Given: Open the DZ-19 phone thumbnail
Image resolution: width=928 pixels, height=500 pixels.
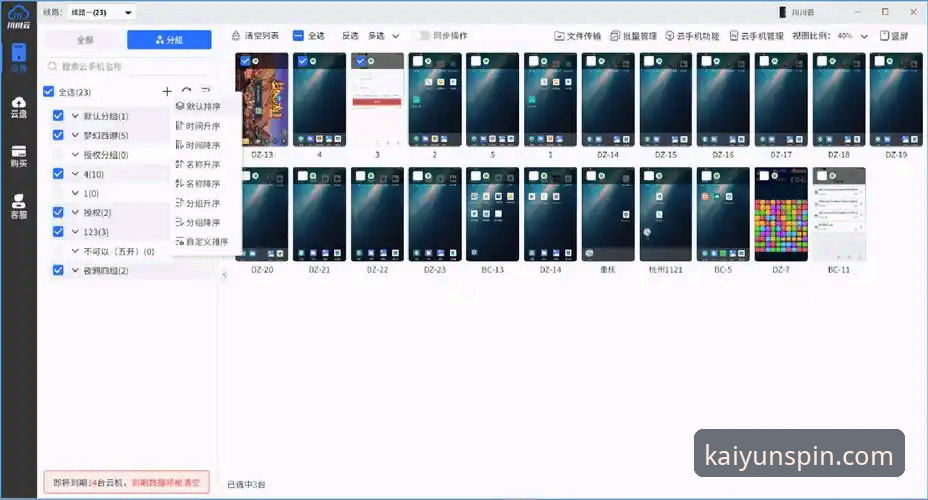Looking at the screenshot, I should (x=896, y=99).
